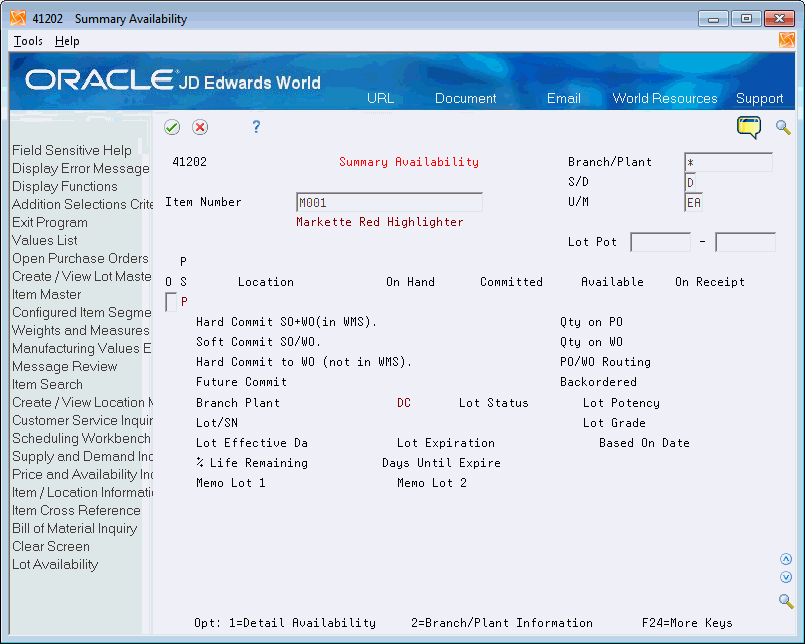Viewport: 805px width, 644px height.
Task: Click the DC branch plant value
Action: coord(404,403)
